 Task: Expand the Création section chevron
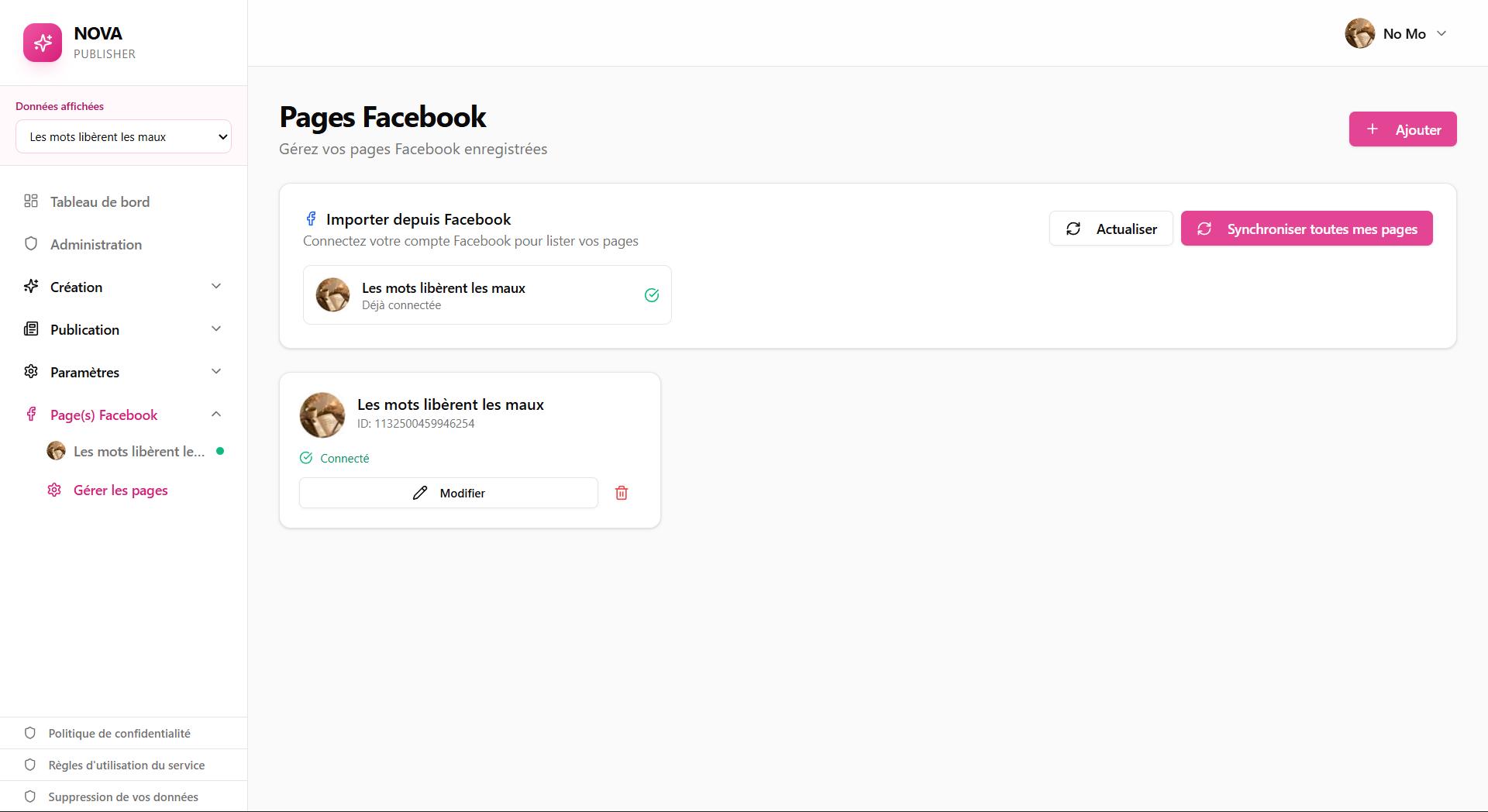[x=216, y=286]
